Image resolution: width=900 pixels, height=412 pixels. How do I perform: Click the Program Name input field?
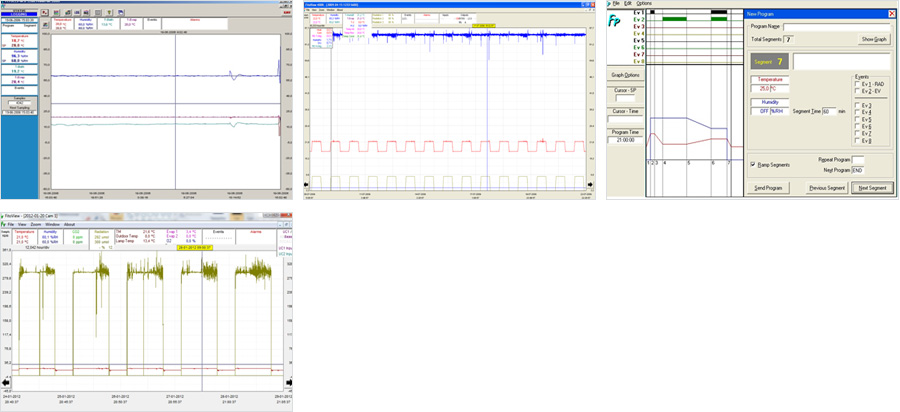point(837,28)
